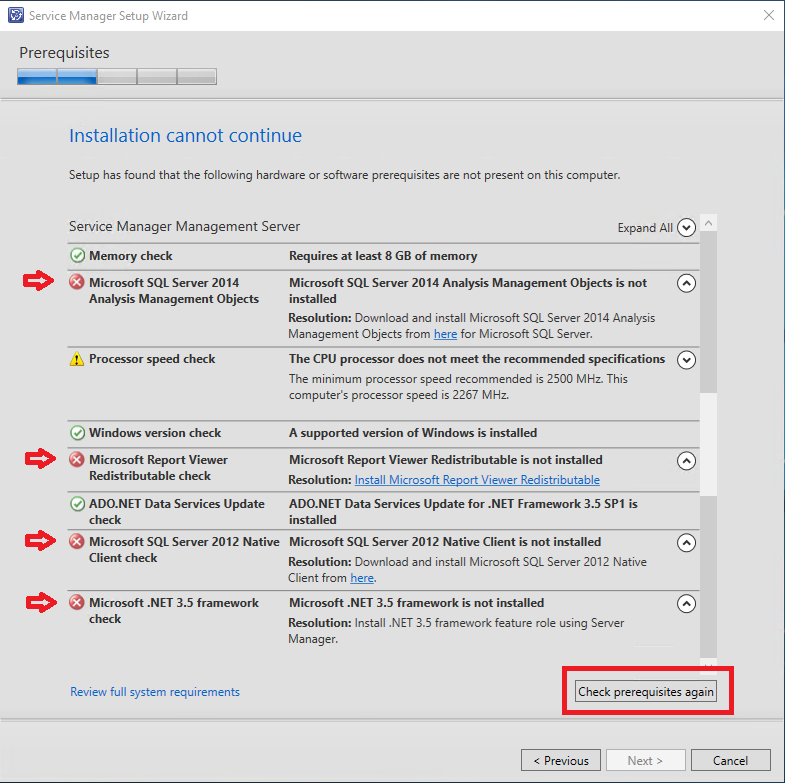The image size is (785, 783).
Task: Click the red error icon for SQL Server 2012 Native Client check
Action: point(77,542)
